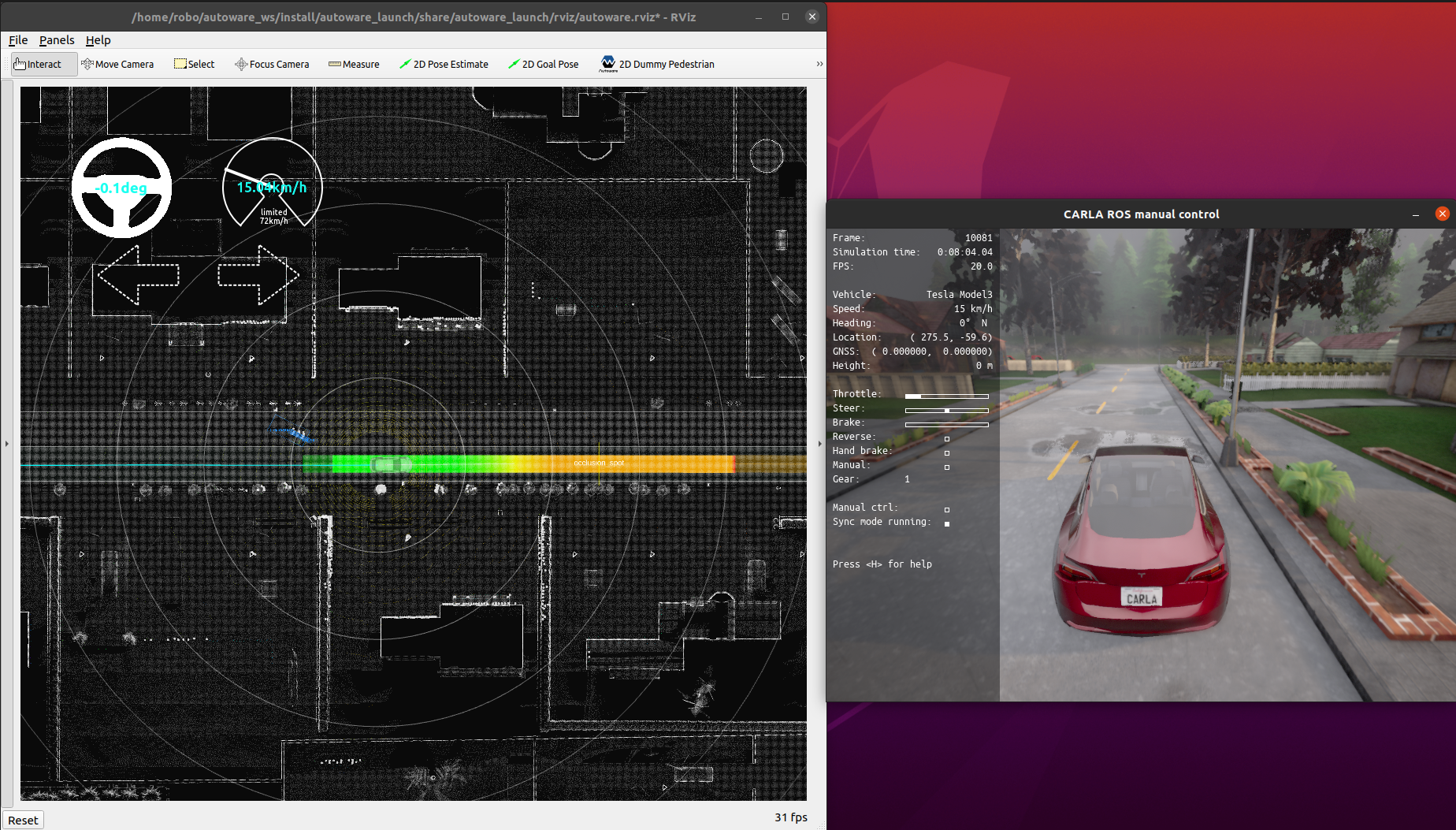The image size is (1456, 830).
Task: Close the CARLA ROS manual control window
Action: tap(1443, 214)
